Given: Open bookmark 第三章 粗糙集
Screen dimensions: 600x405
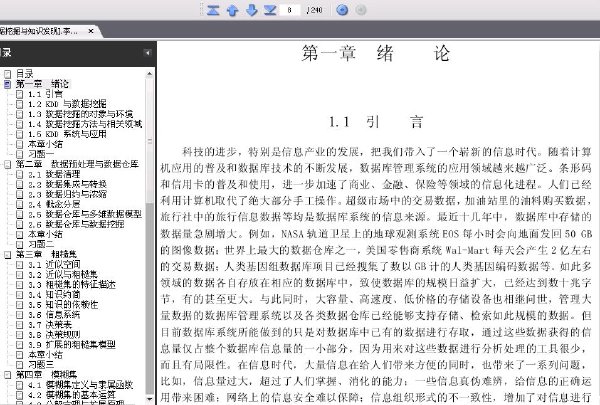Looking at the screenshot, I should [46, 255].
